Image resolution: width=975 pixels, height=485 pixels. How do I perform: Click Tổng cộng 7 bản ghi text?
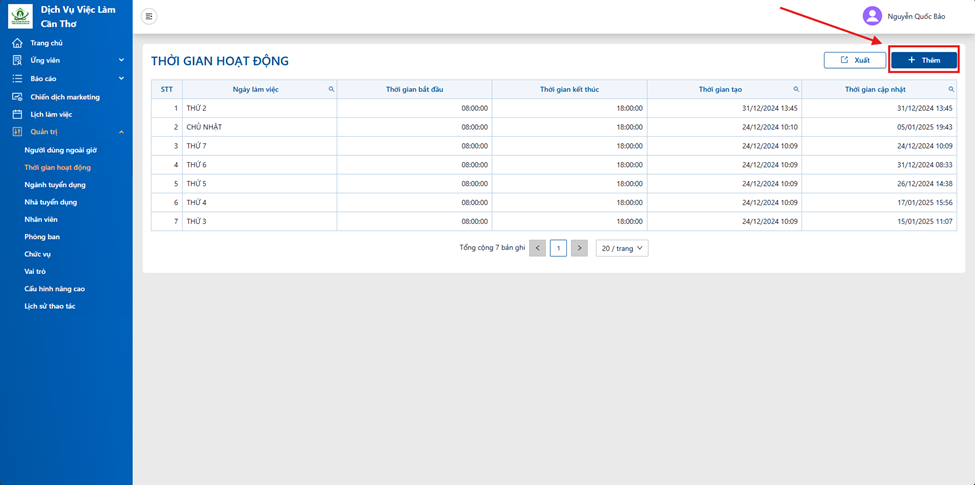[492, 247]
